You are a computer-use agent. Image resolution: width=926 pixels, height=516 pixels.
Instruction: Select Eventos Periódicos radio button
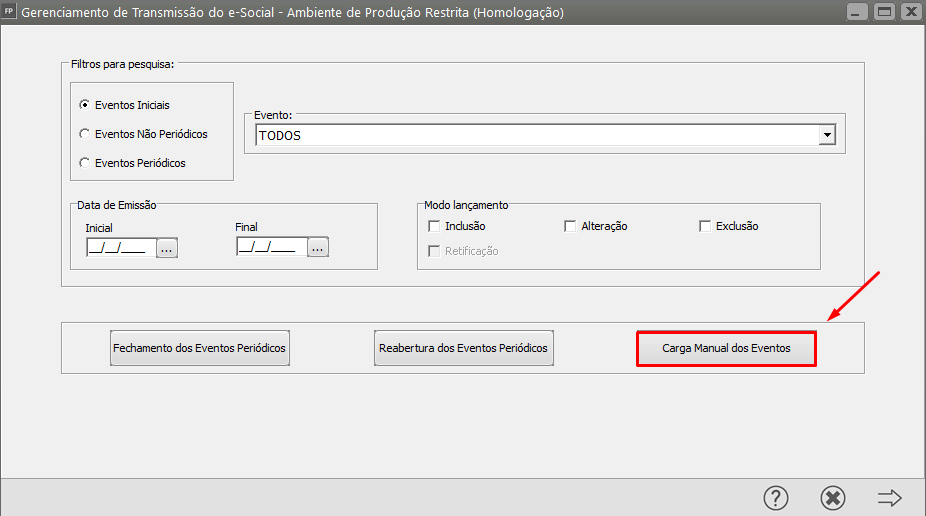[84, 163]
